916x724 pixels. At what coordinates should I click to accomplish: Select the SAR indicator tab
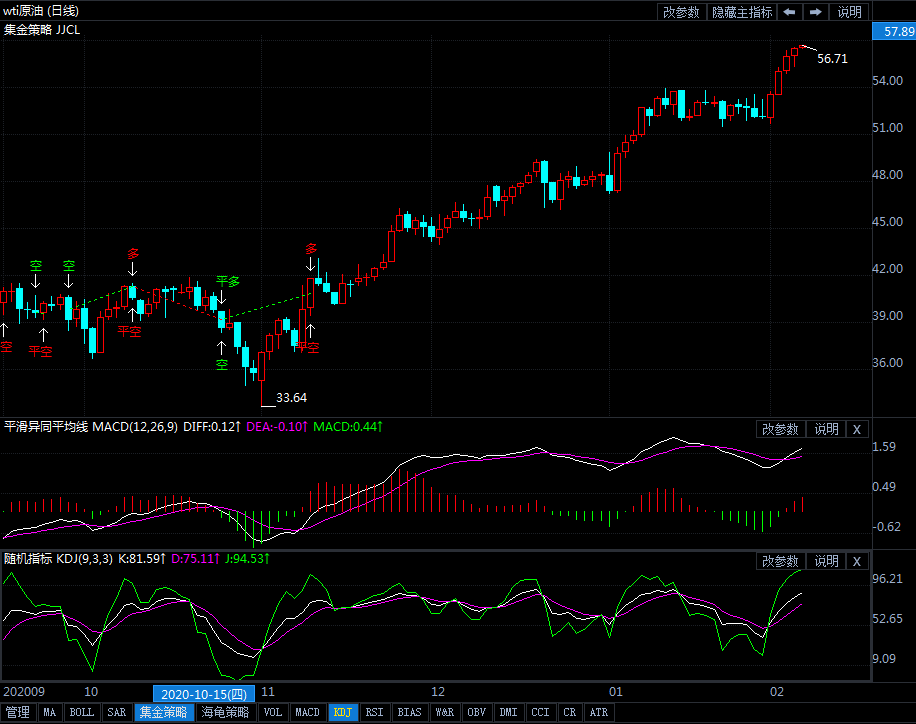pos(116,713)
